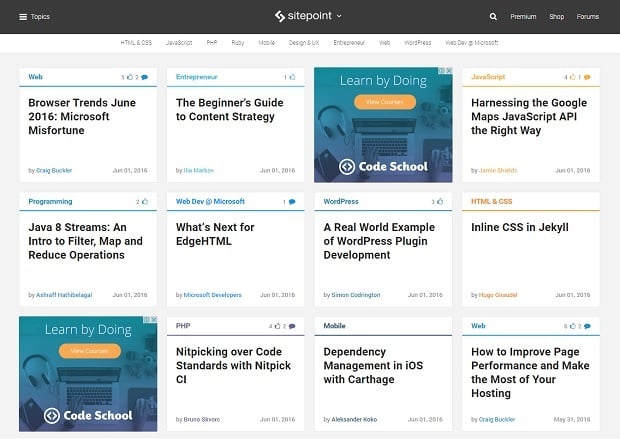Click comment bubble on EdgeHTML card
This screenshot has width=620, height=439.
(x=292, y=202)
